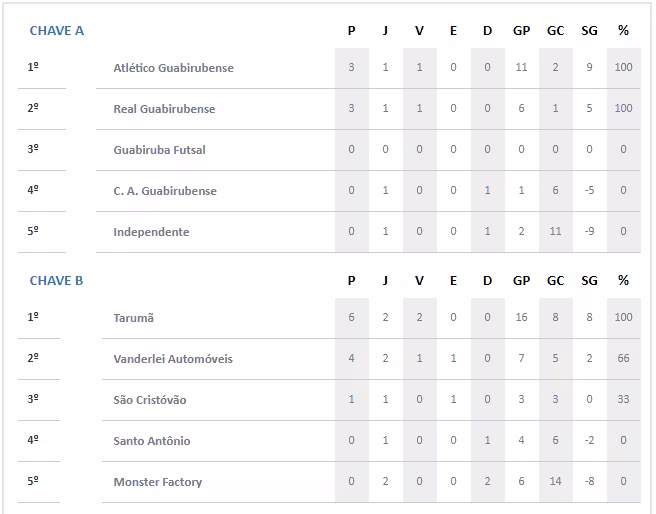
Task: Click Tarumã's 16 goals-for value
Action: click(x=521, y=318)
